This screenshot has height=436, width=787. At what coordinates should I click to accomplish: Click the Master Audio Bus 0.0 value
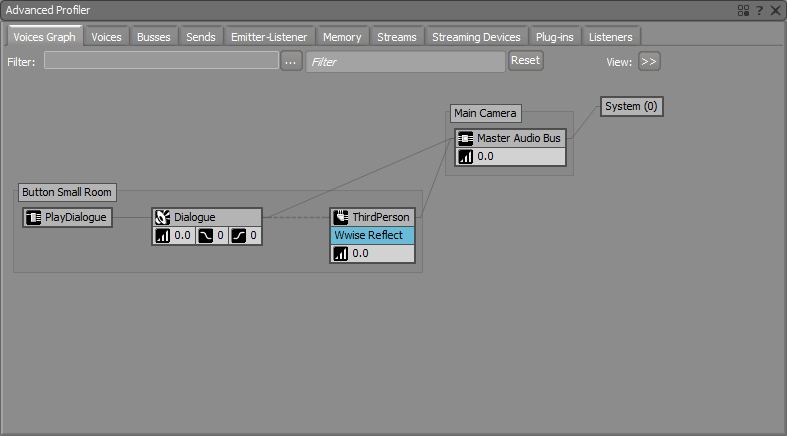pos(485,157)
